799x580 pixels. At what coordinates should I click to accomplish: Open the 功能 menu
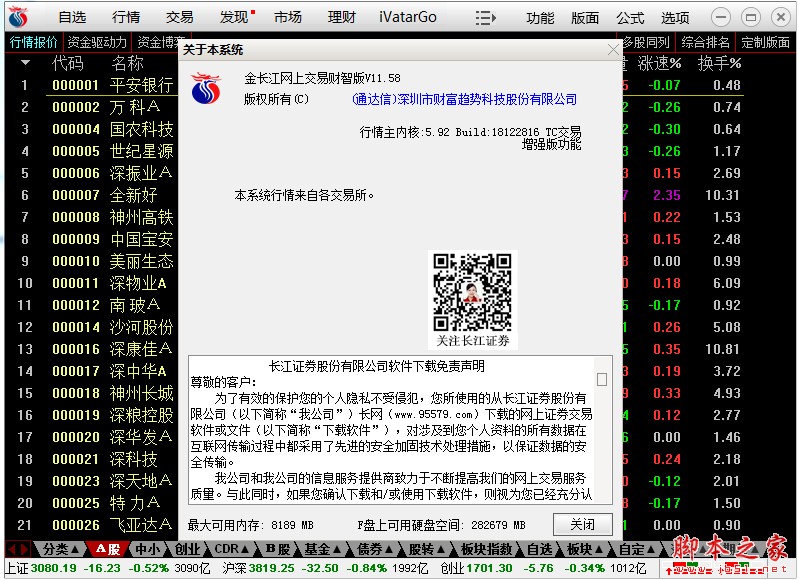click(540, 18)
